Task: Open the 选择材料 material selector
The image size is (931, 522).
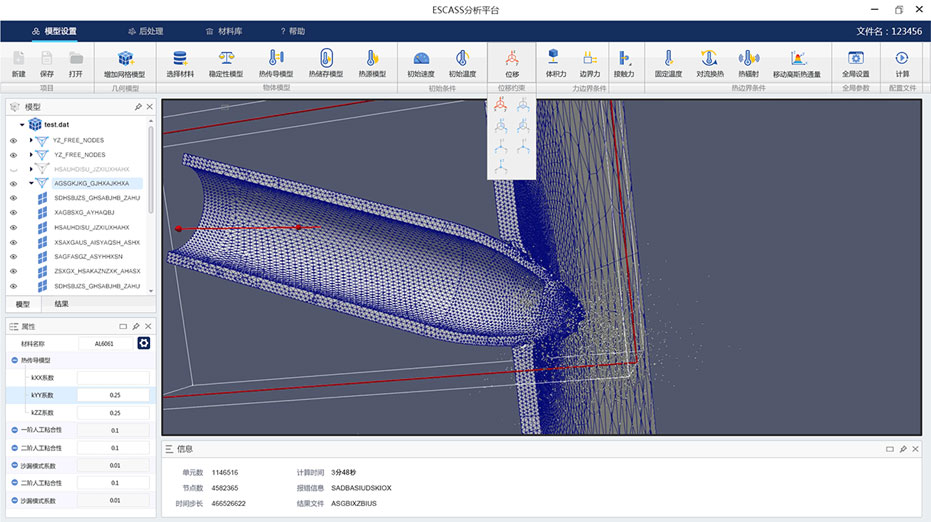Action: pos(180,59)
